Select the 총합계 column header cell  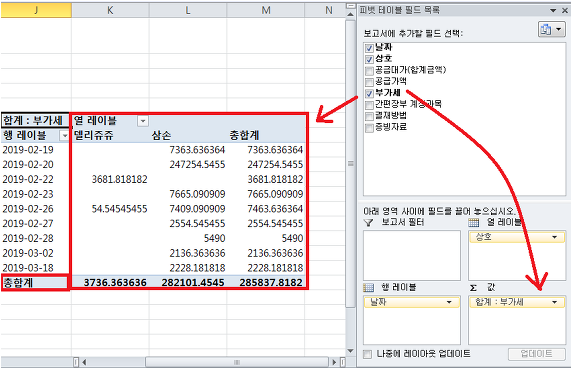tap(265, 136)
